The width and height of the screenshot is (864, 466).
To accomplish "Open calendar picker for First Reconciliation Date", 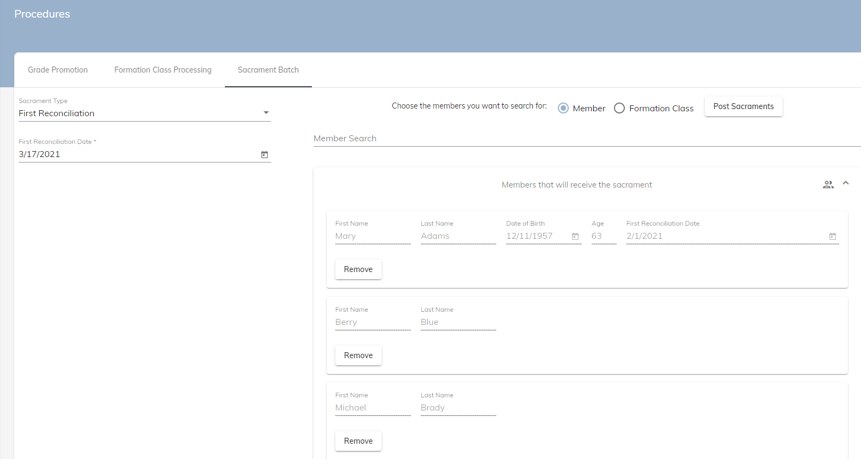I will (x=264, y=155).
